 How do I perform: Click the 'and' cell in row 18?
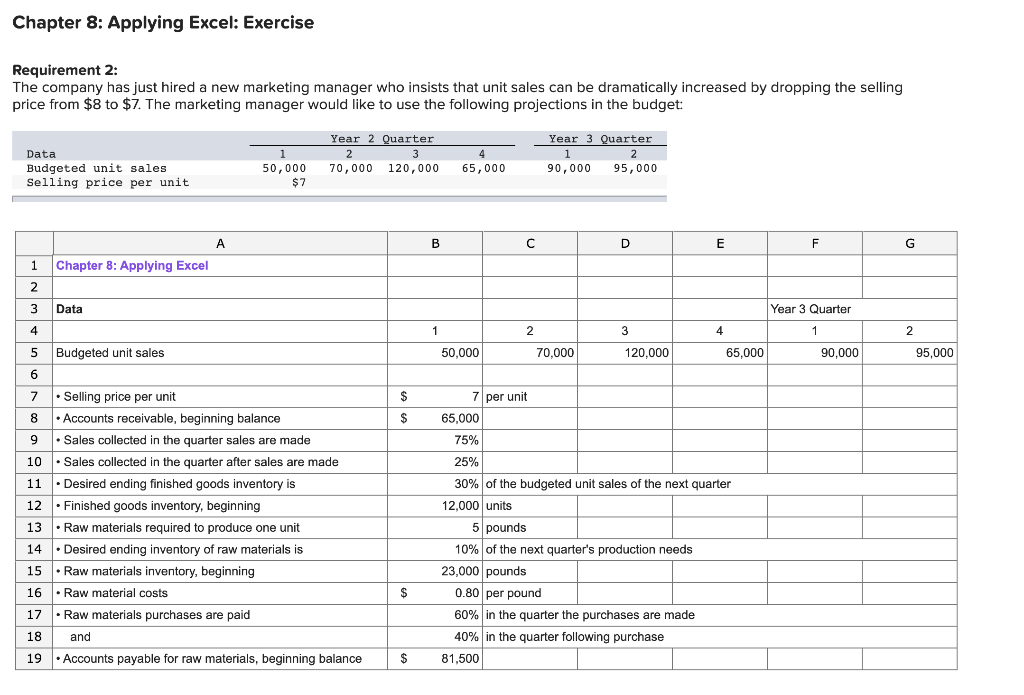(220, 637)
